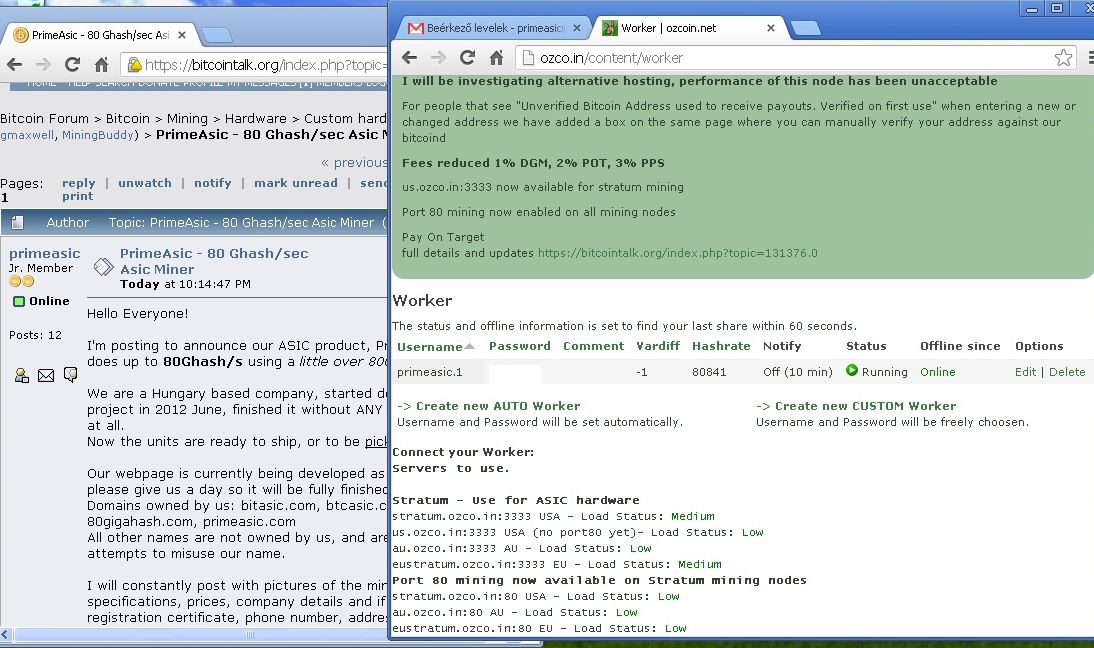Open home page in bitcointalk window
The image size is (1094, 648).
[x=101, y=65]
